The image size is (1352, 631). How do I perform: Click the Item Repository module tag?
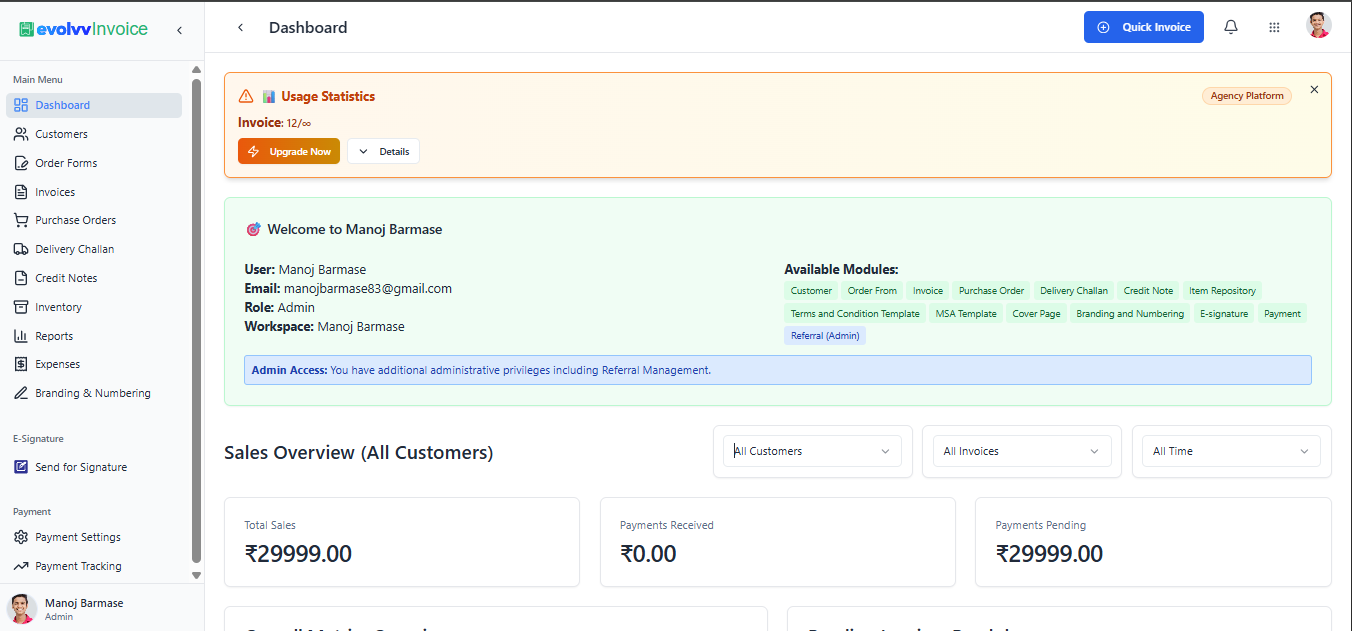point(1222,291)
